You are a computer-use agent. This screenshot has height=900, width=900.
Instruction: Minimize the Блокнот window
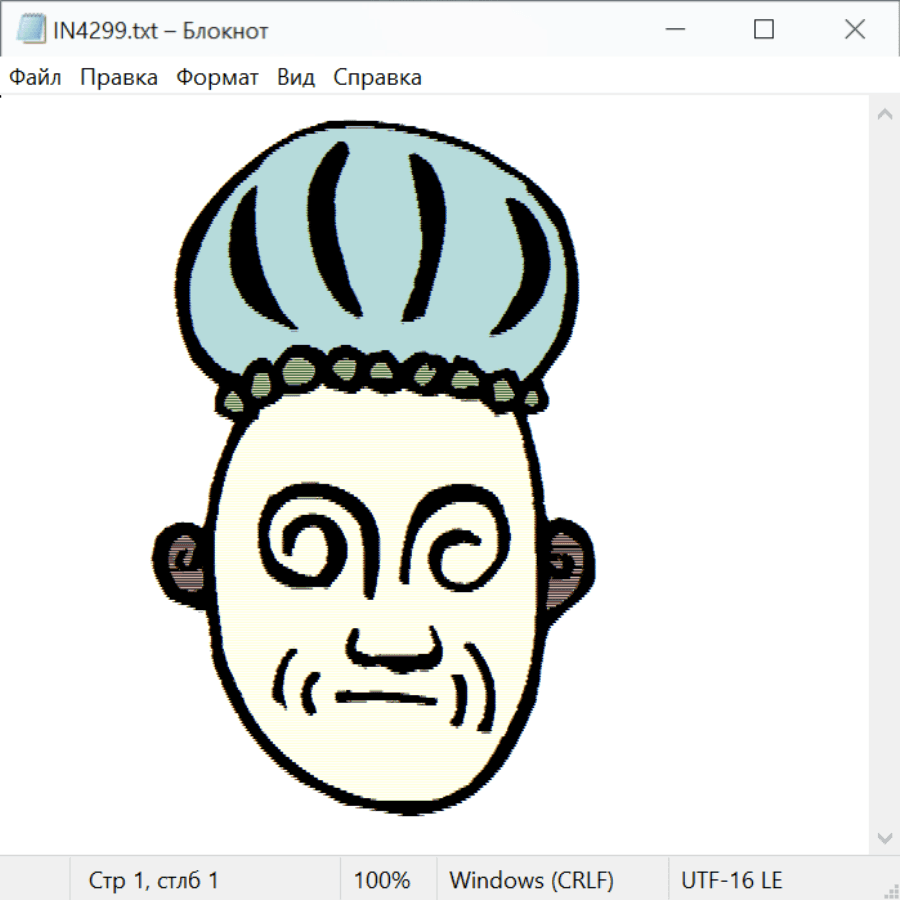pyautogui.click(x=673, y=30)
